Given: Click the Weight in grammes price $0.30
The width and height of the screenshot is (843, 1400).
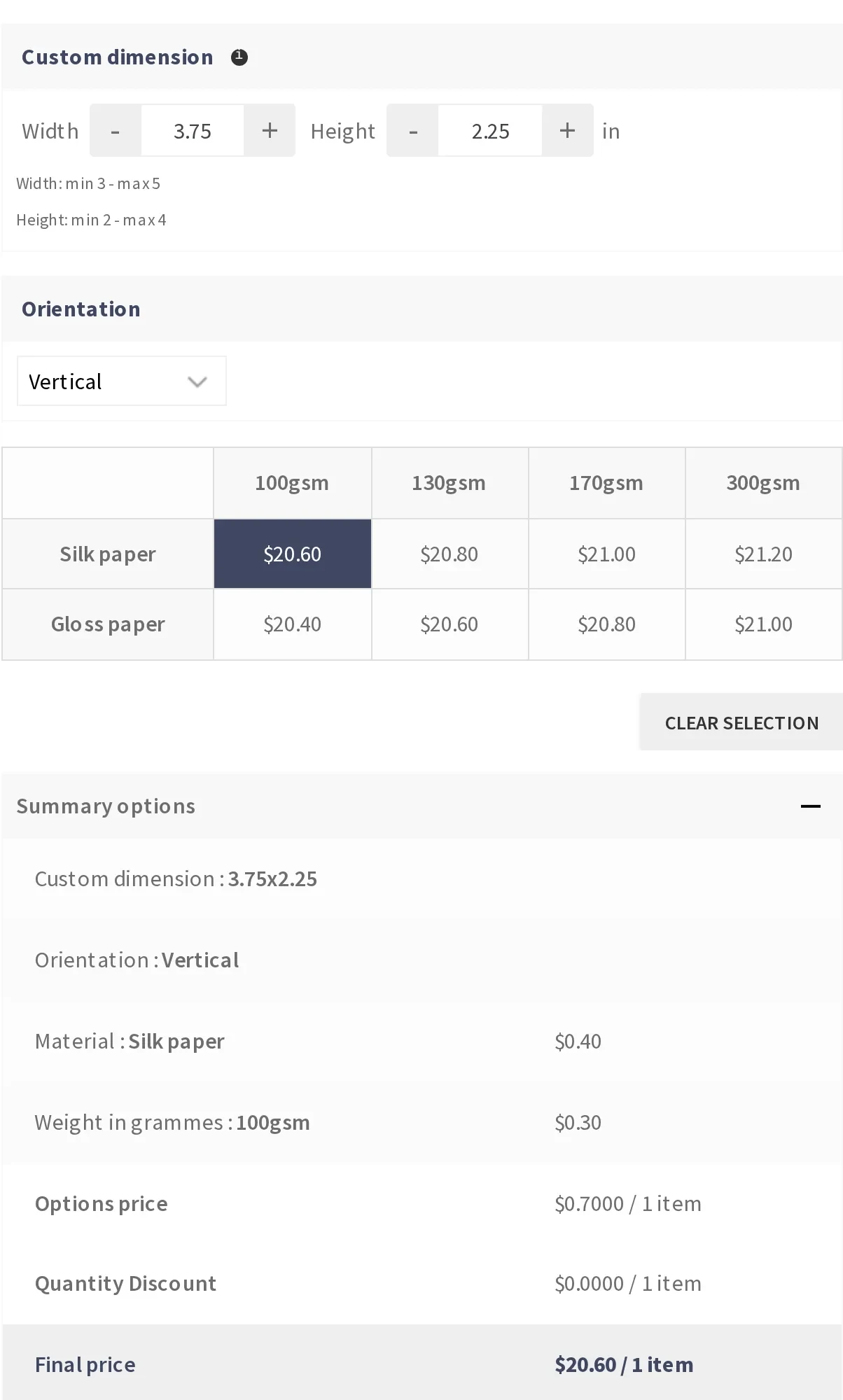Looking at the screenshot, I should [578, 1123].
